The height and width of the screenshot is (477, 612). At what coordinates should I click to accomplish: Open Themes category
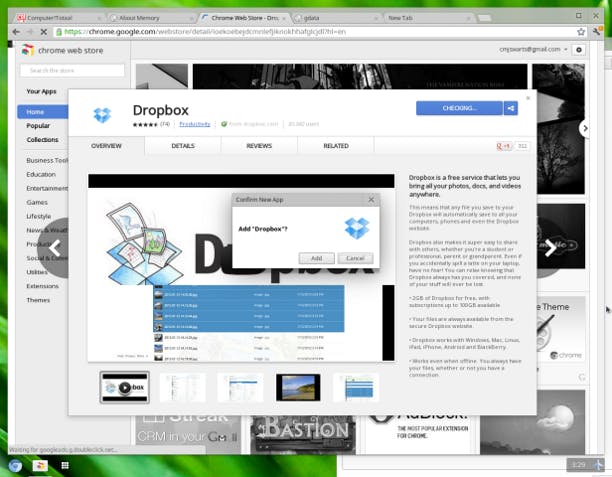coord(38,300)
